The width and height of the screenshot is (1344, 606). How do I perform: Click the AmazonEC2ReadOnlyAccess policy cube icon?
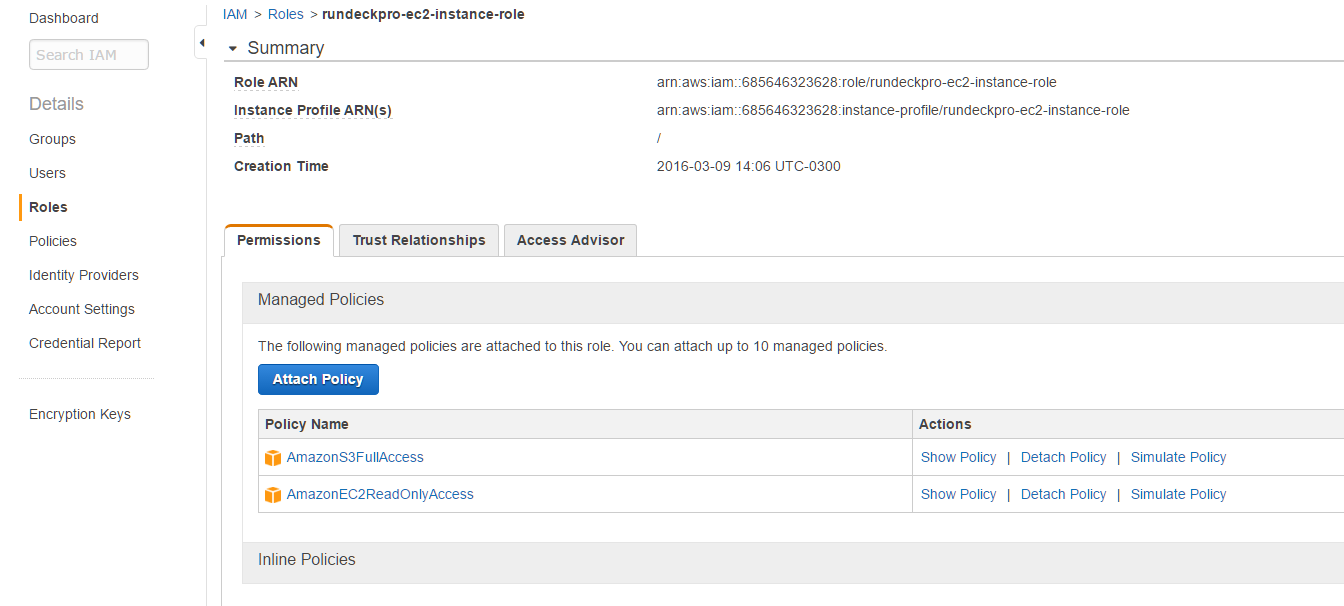point(273,495)
